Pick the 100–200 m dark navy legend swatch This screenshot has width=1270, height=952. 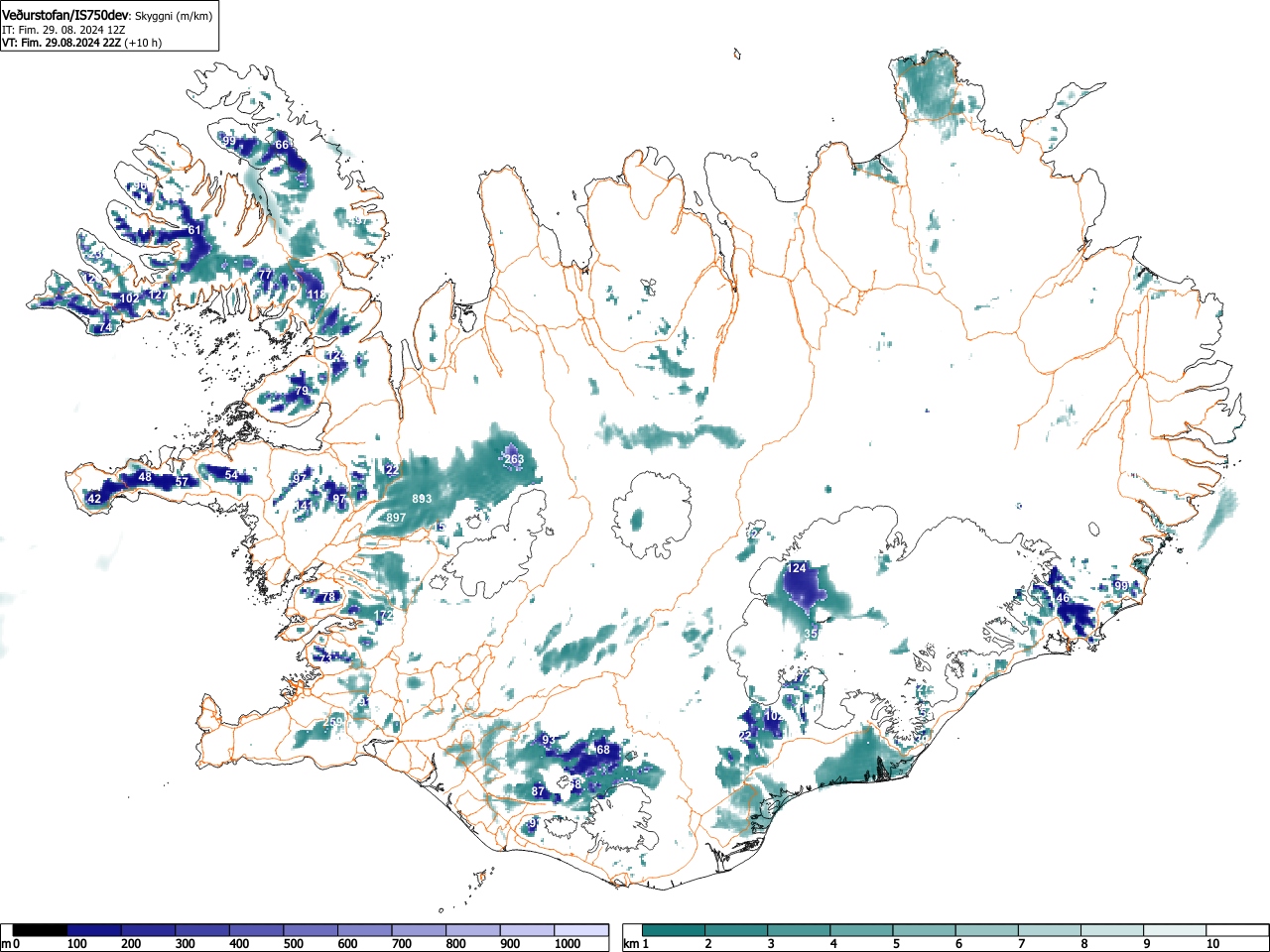94,930
